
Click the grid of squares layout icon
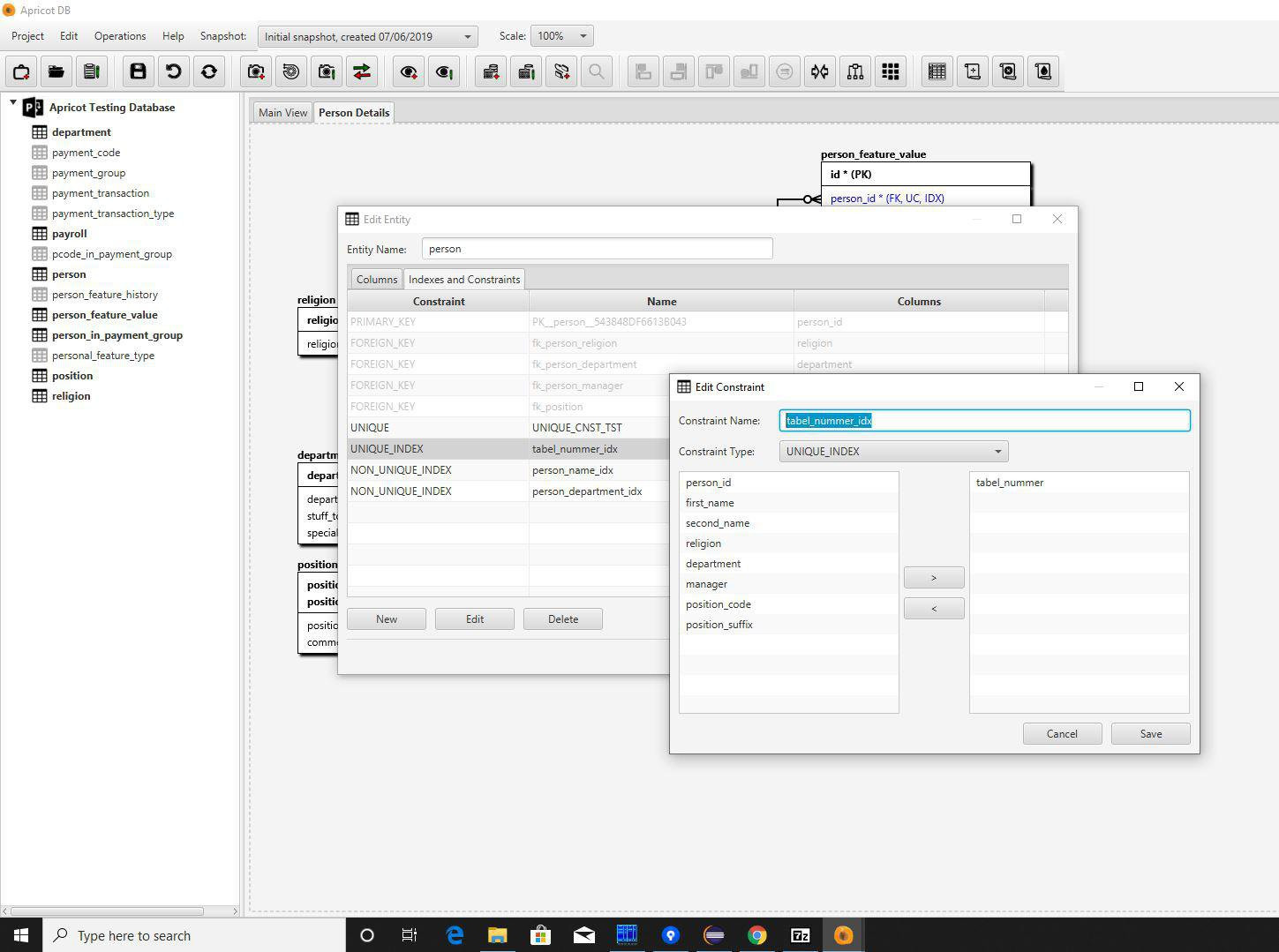tap(891, 71)
